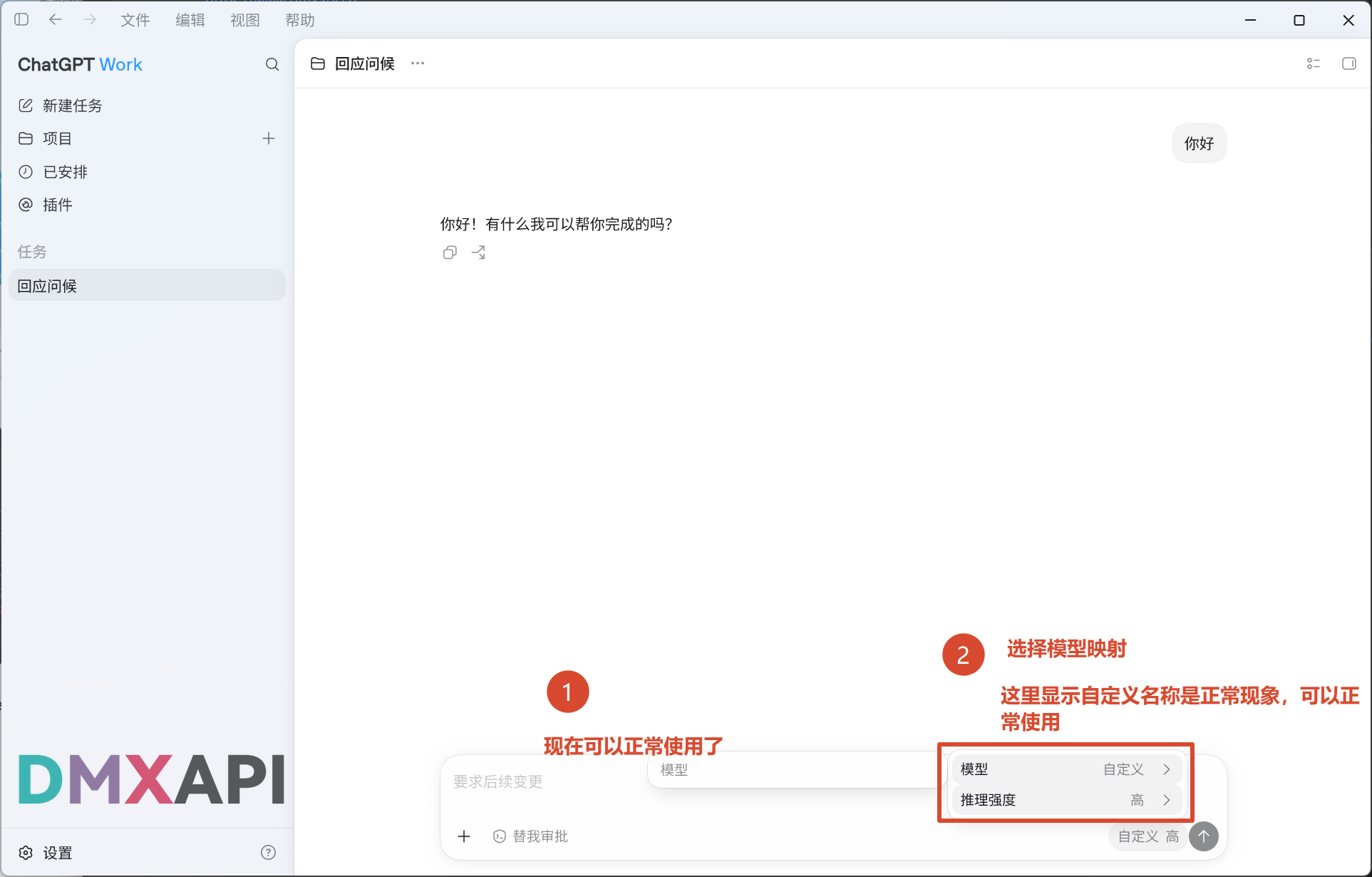Expand the 模型 自定义 submenu
Image resolution: width=1372 pixels, height=877 pixels.
(x=1067, y=769)
